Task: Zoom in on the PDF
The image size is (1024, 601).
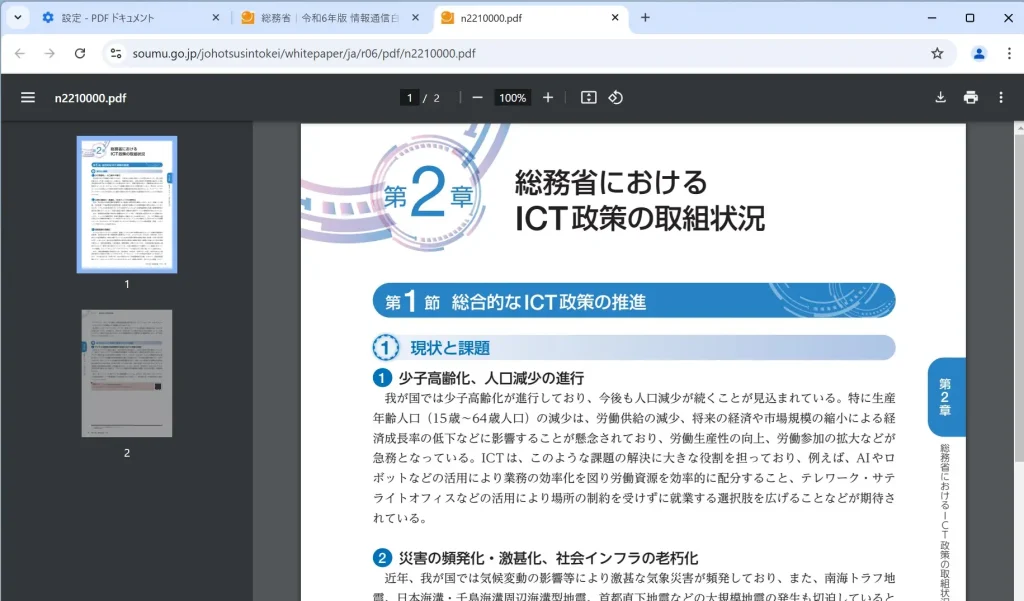Action: point(547,97)
